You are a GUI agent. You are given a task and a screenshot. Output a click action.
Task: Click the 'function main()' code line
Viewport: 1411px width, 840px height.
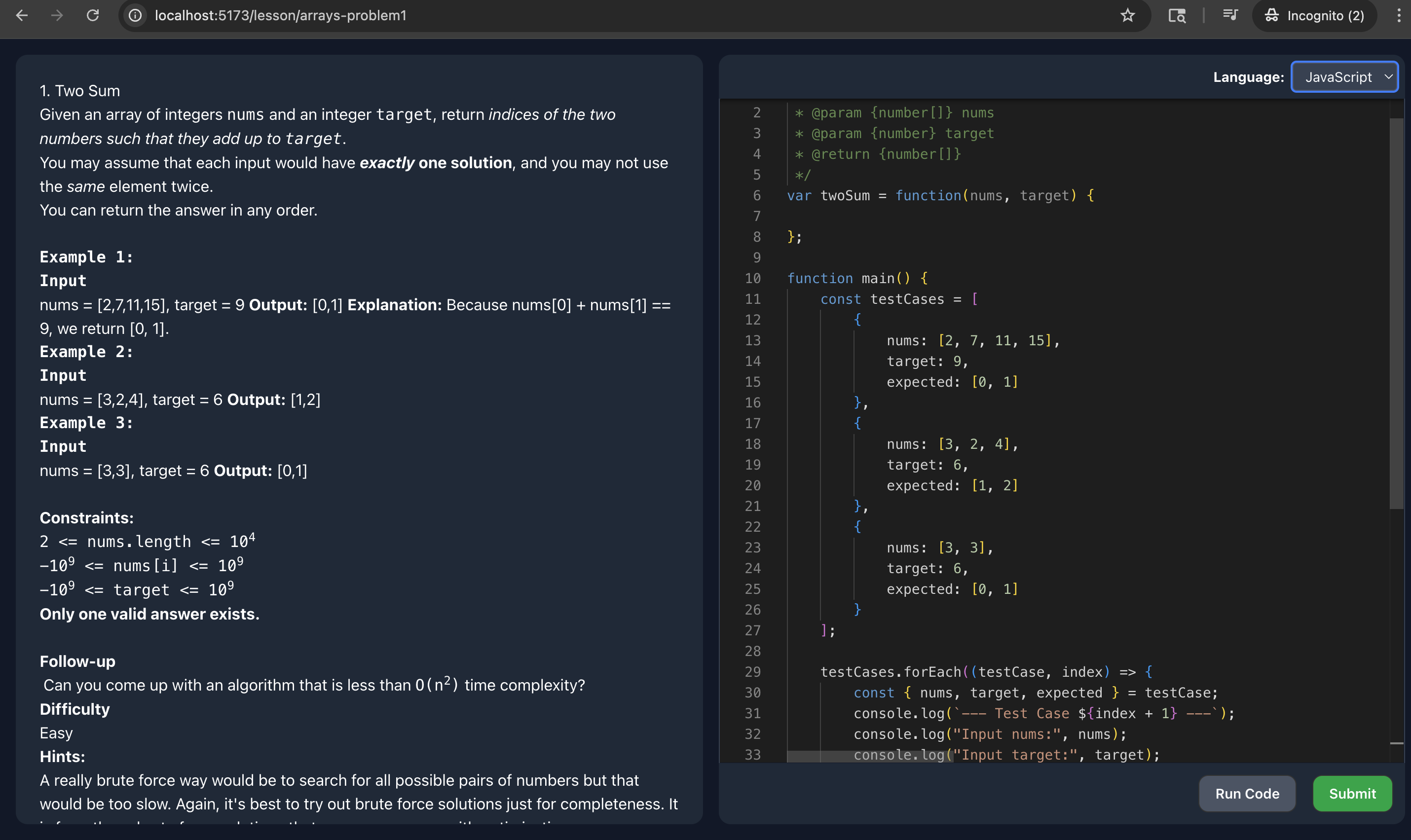coord(857,279)
